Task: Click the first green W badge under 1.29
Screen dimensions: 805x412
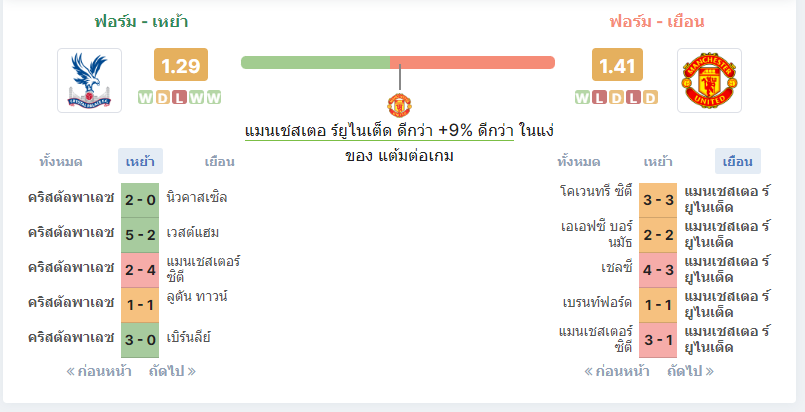Action: tap(146, 97)
